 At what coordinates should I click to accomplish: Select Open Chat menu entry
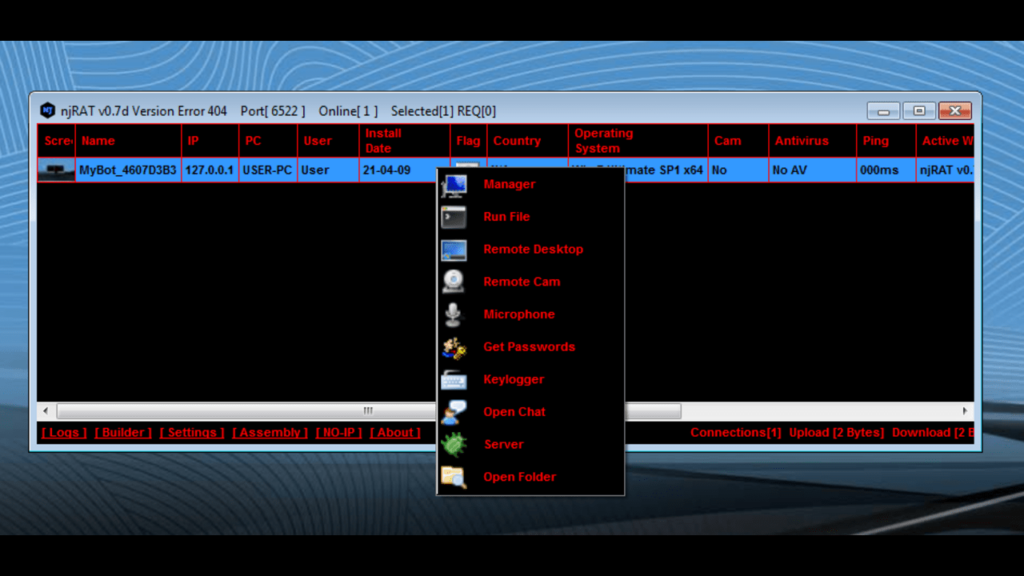tap(530, 412)
